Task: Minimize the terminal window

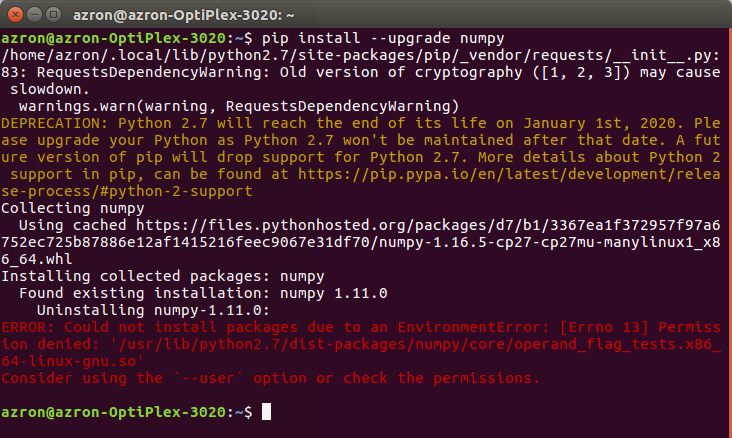Action: (x=34, y=13)
